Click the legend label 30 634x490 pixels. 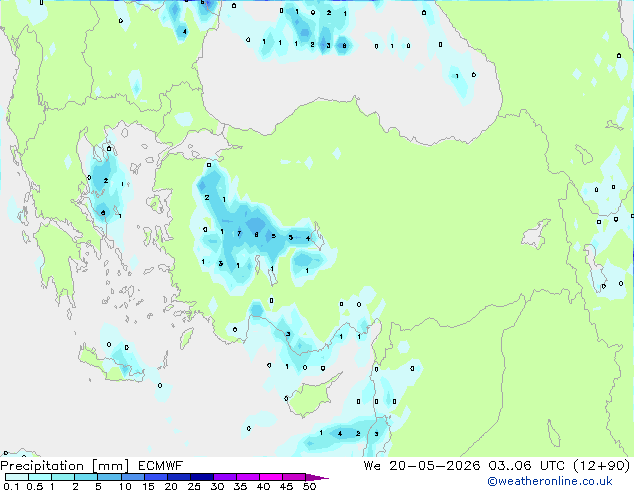(217, 486)
